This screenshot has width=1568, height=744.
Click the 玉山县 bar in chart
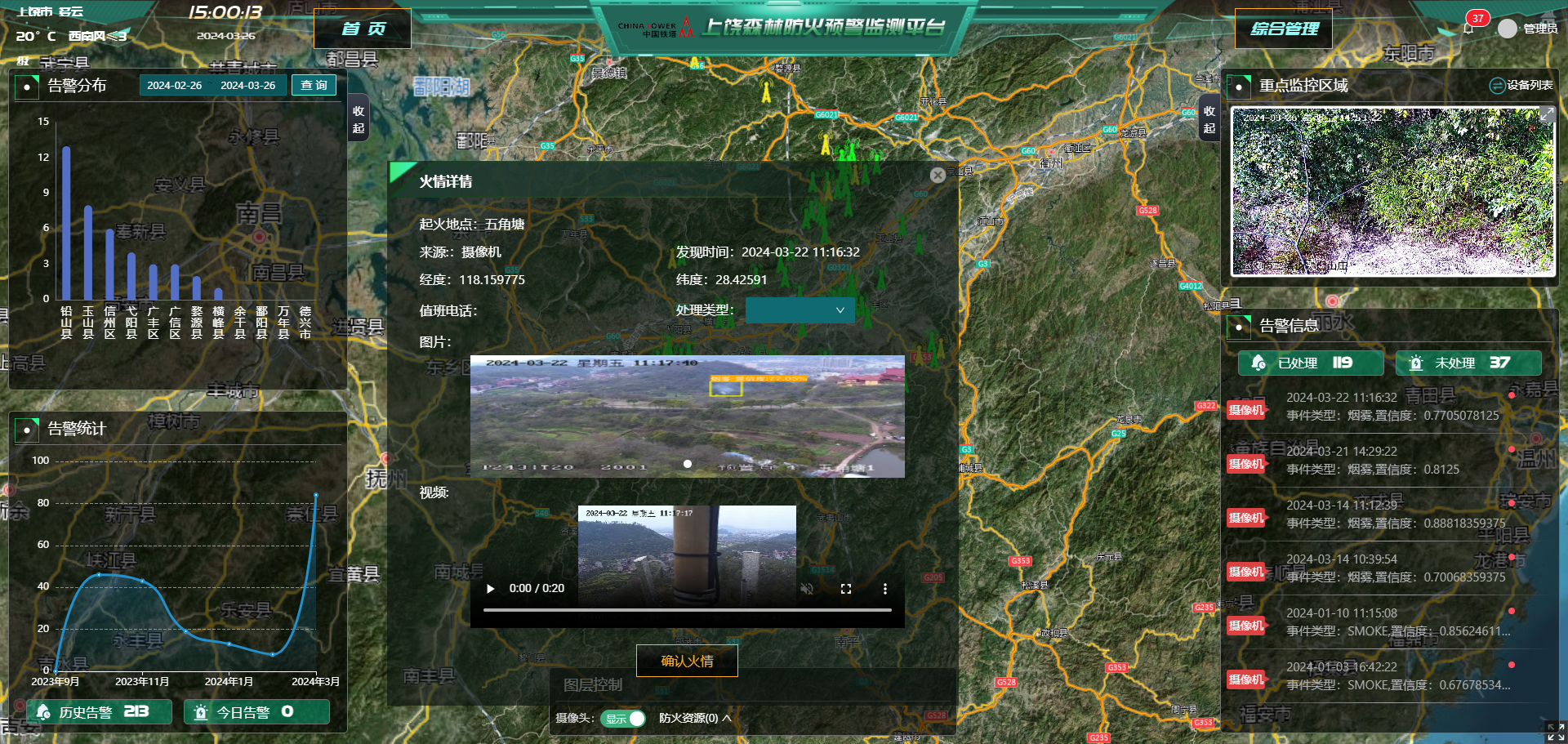[88, 252]
